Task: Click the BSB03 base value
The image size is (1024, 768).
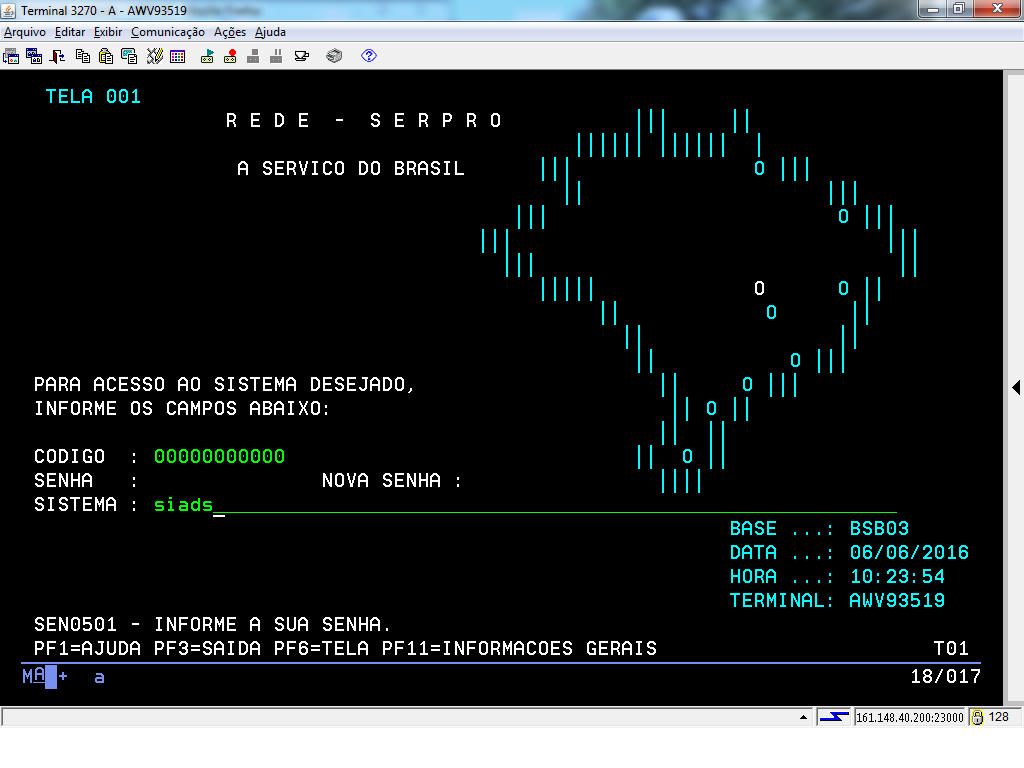Action: (879, 528)
